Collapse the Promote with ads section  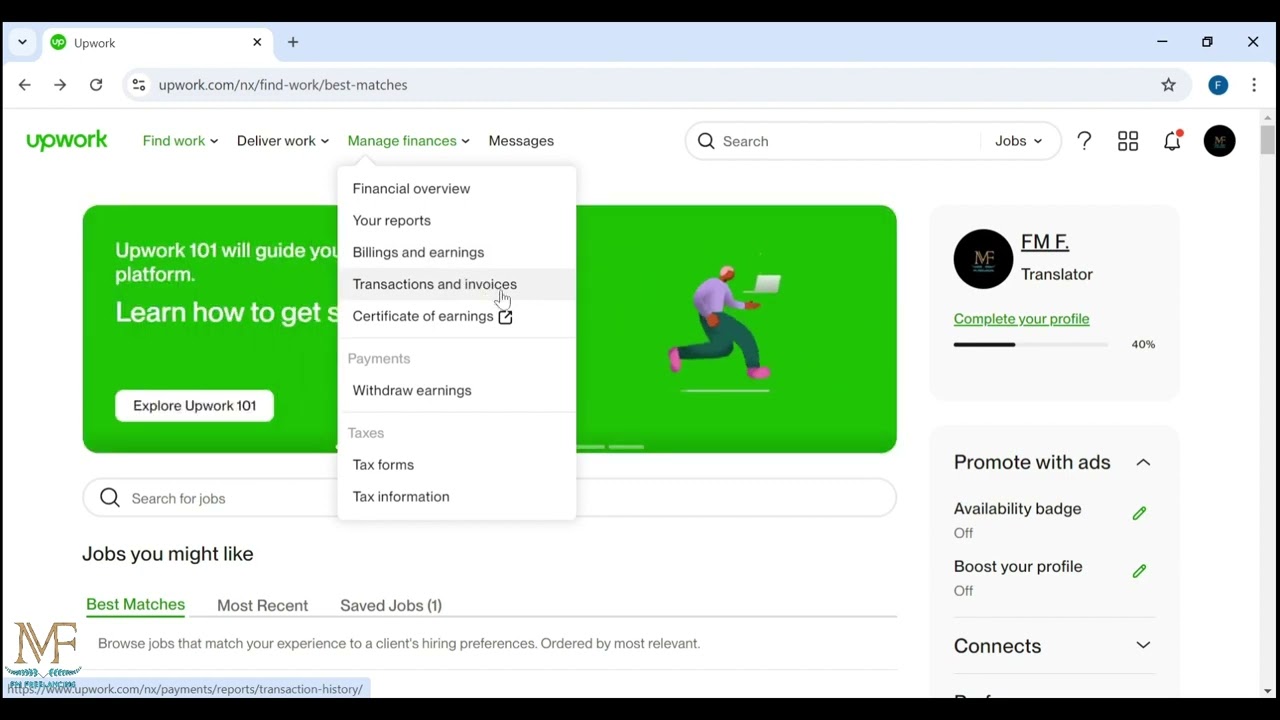coord(1143,462)
